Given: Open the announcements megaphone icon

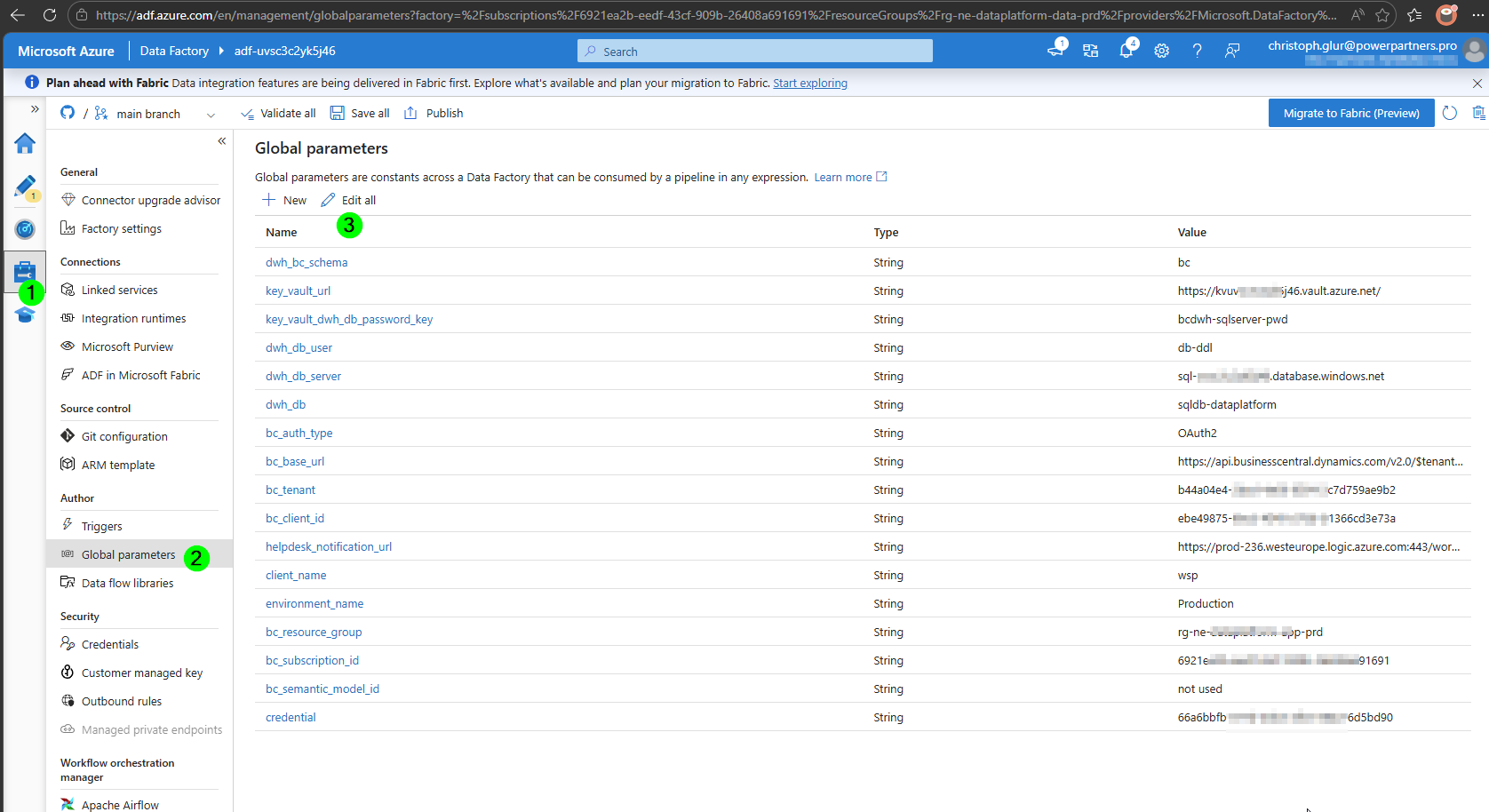Looking at the screenshot, I should tap(1056, 50).
